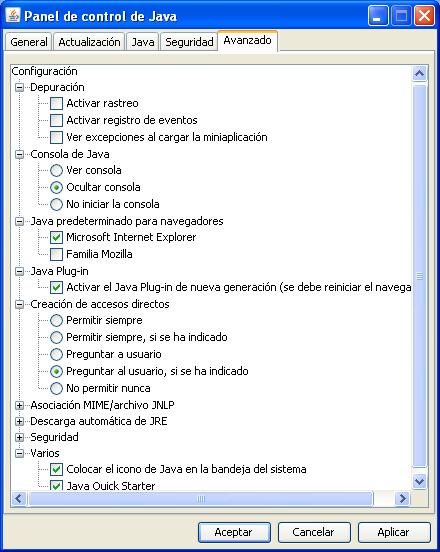The width and height of the screenshot is (440, 552).
Task: Choose Permitir siempre, si se ha indicado
Action: (56, 337)
